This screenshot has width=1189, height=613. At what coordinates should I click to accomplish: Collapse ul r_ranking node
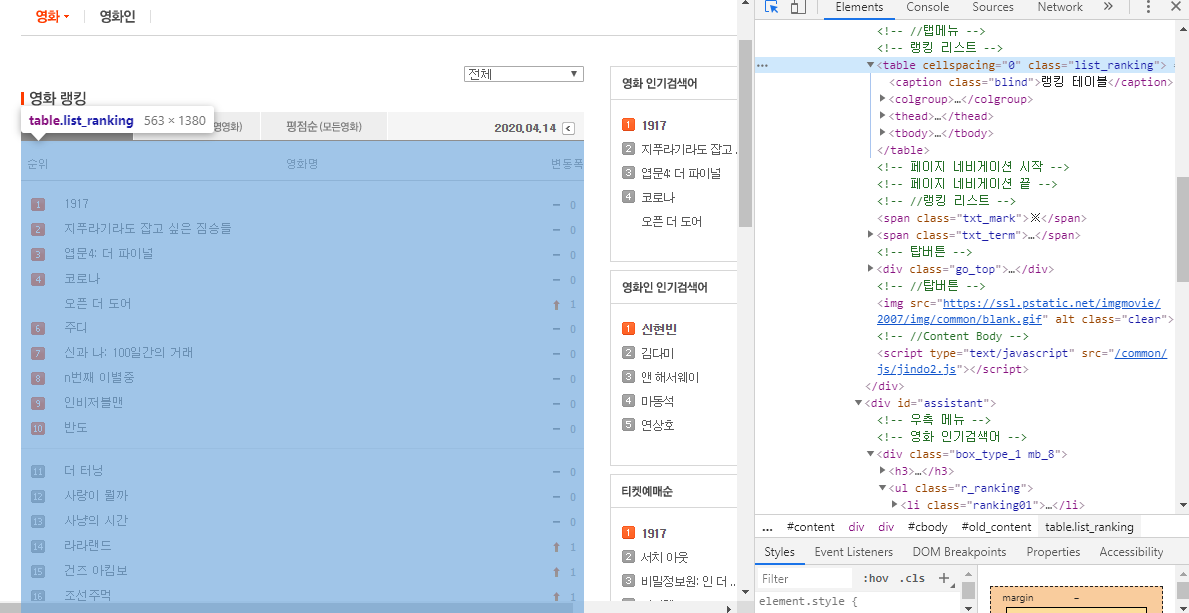883,488
